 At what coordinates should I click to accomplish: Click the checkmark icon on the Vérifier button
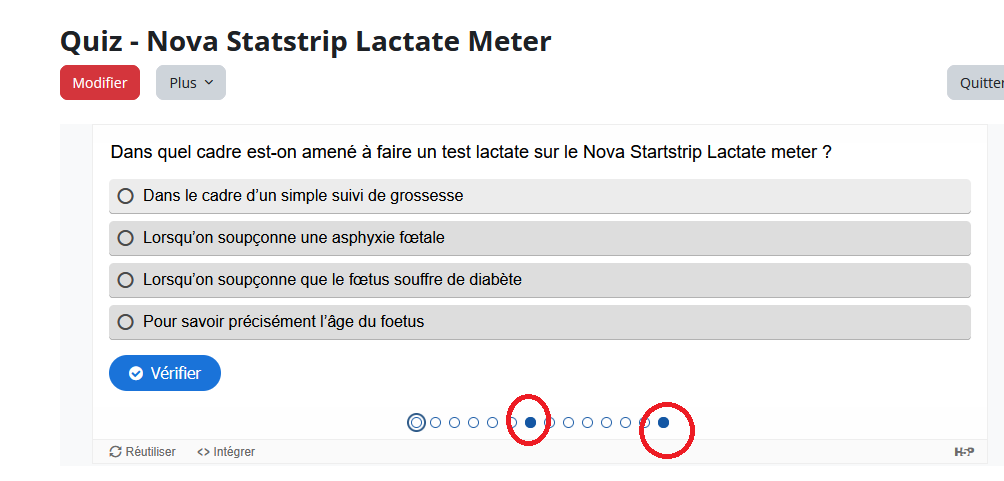point(136,373)
